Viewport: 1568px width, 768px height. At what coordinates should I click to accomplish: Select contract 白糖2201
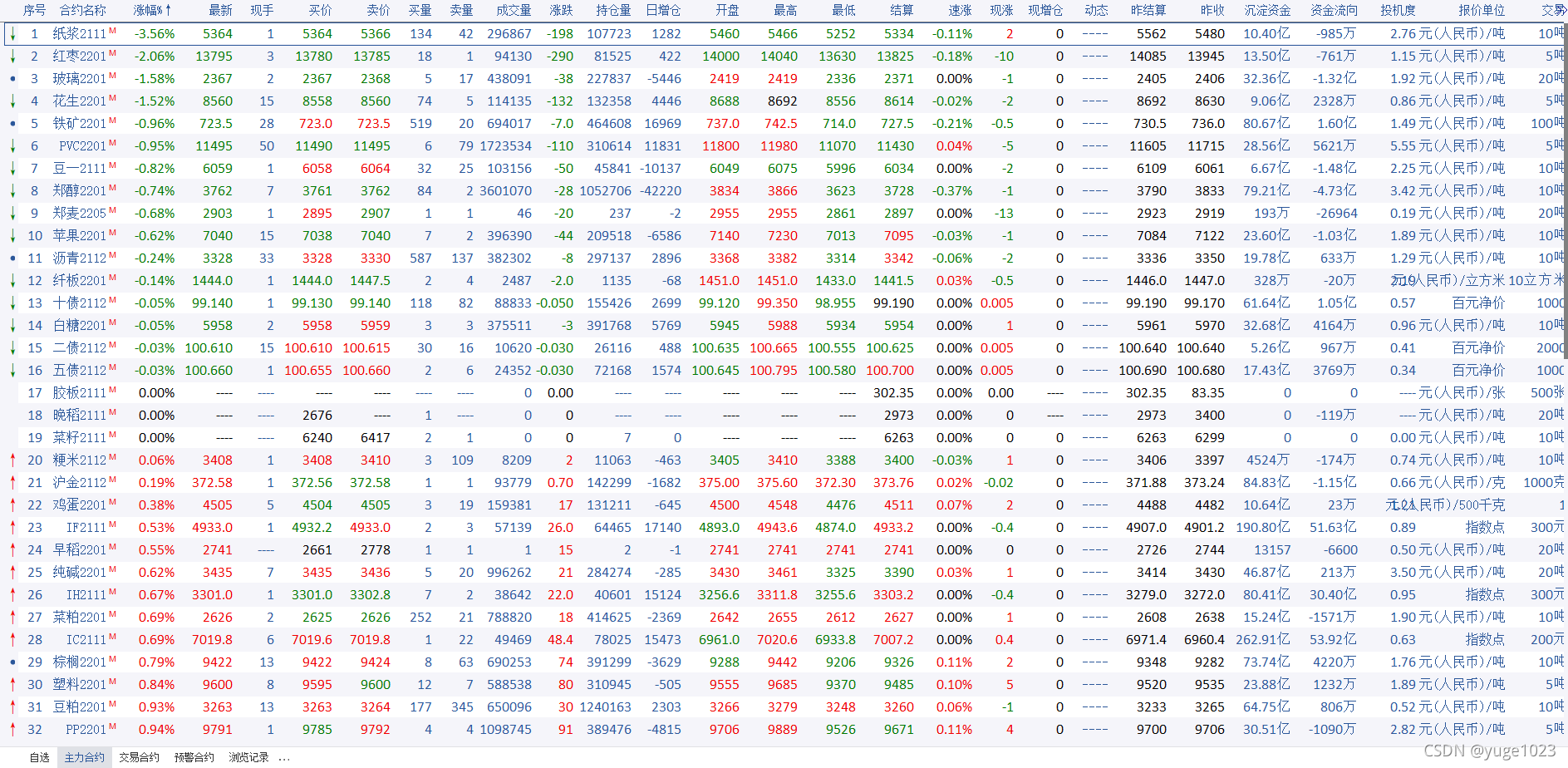(79, 326)
